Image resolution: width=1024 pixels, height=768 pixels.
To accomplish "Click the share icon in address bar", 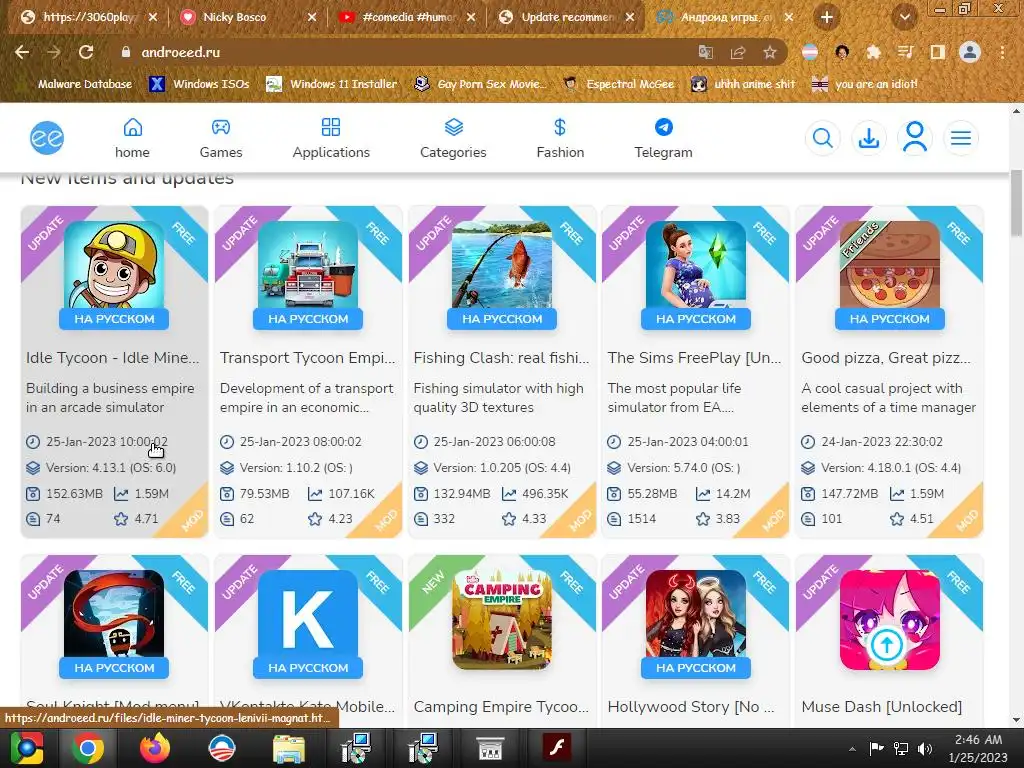I will click(738, 52).
